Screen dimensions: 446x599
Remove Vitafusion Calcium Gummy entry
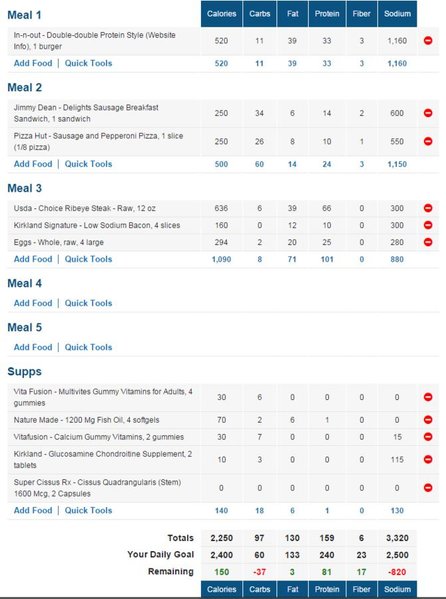[428, 437]
